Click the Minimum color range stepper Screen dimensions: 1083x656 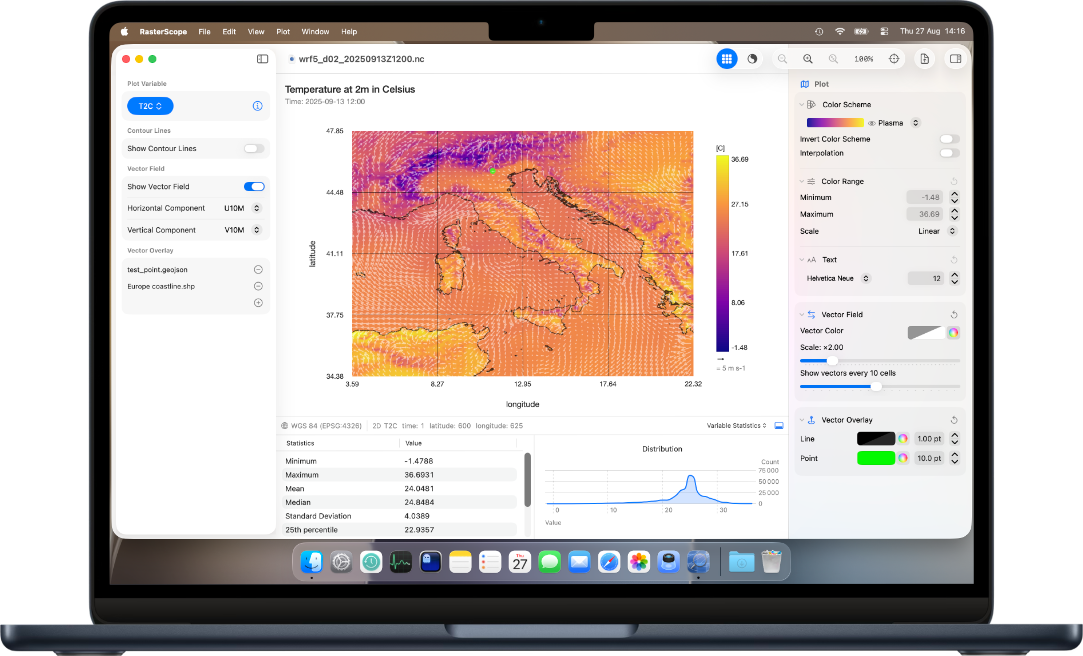(x=955, y=197)
